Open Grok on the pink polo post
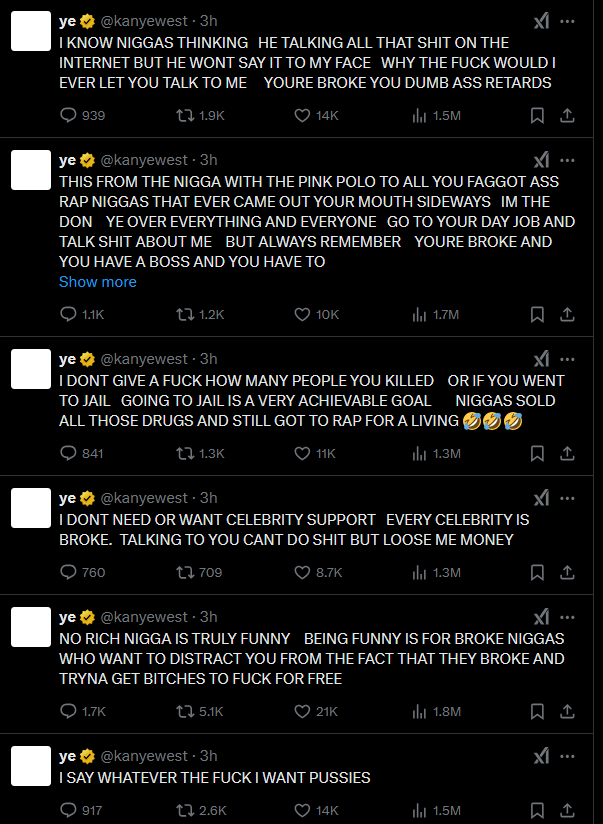 541,160
